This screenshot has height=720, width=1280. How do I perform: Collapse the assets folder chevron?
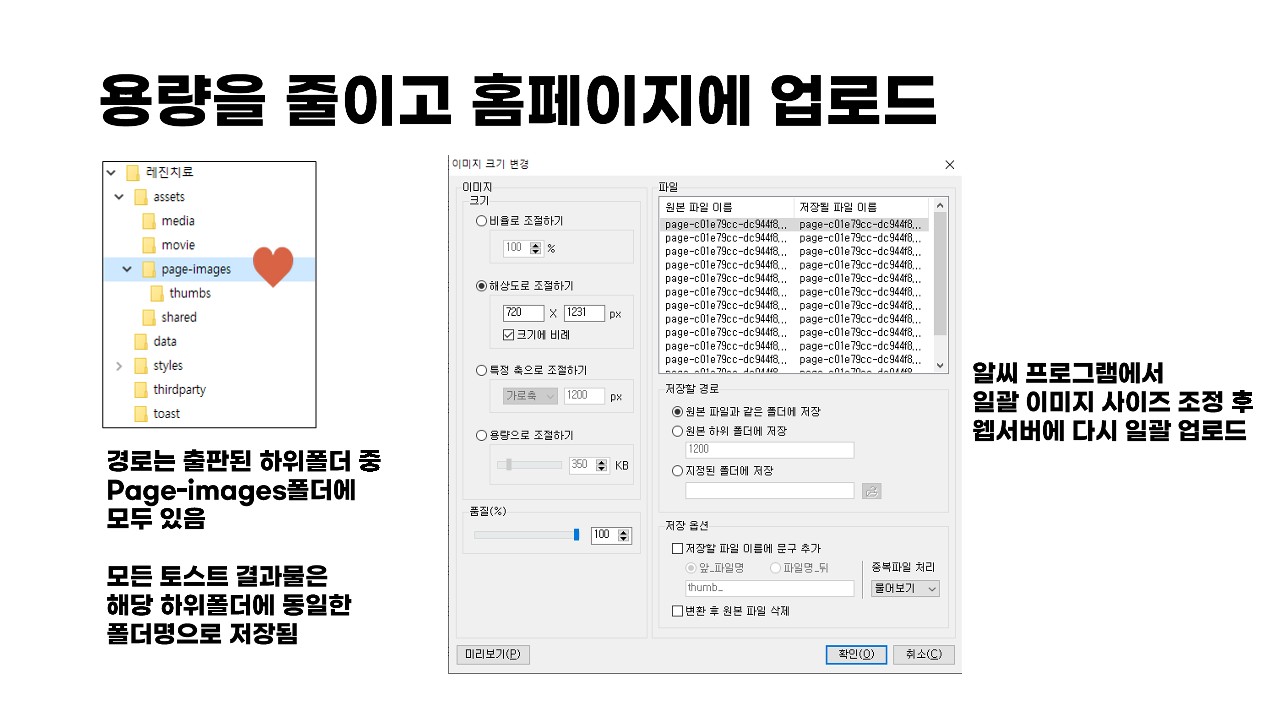tap(120, 197)
